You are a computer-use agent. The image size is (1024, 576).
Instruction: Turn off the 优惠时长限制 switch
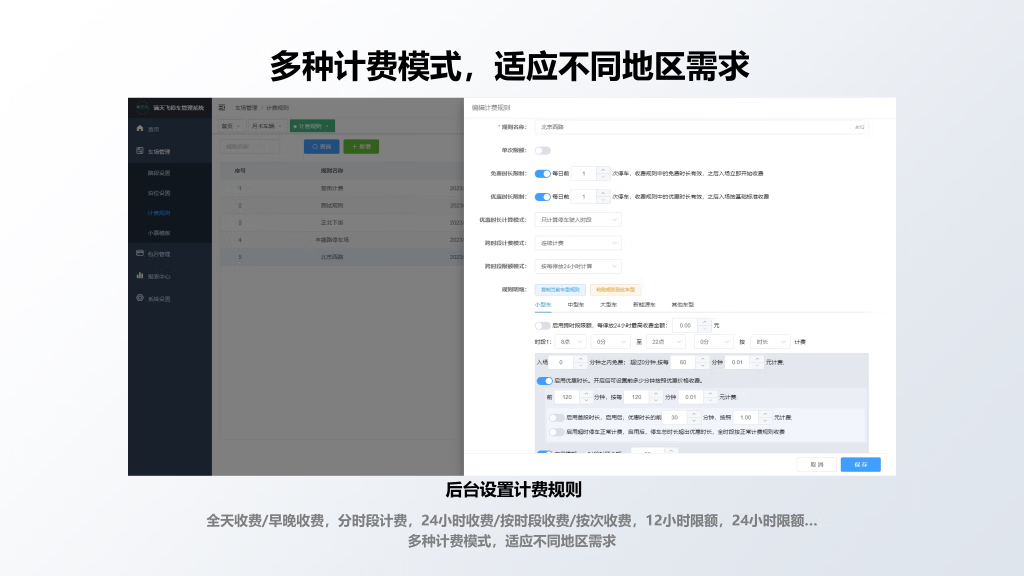(x=543, y=196)
